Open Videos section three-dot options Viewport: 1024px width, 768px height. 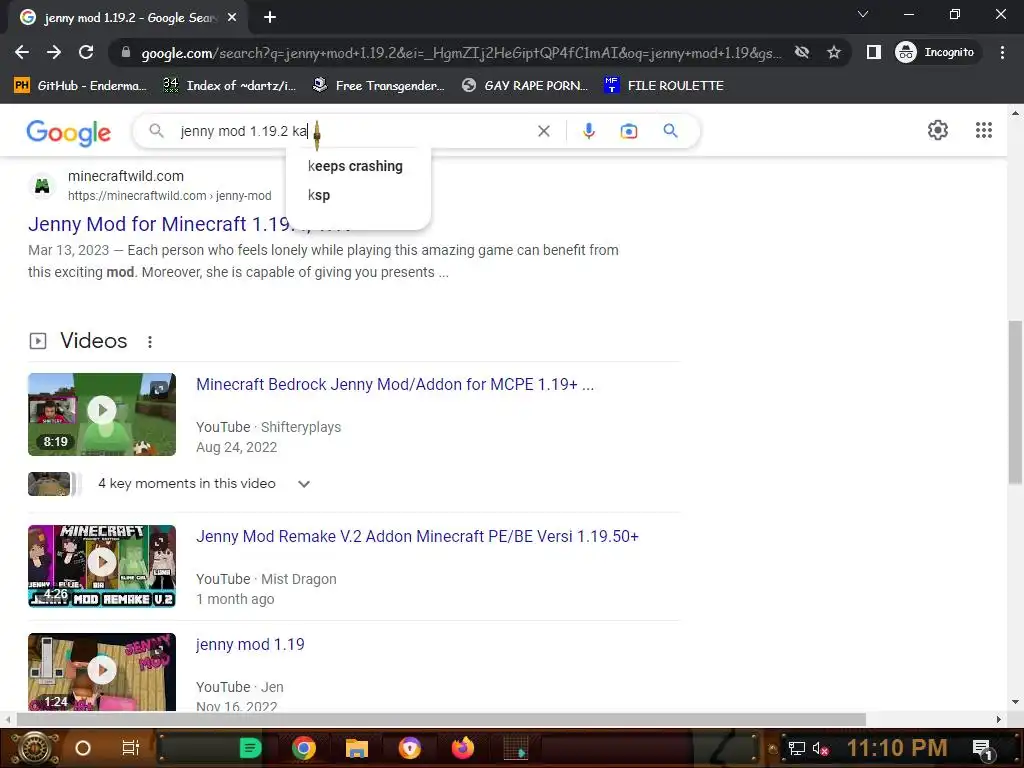click(150, 342)
